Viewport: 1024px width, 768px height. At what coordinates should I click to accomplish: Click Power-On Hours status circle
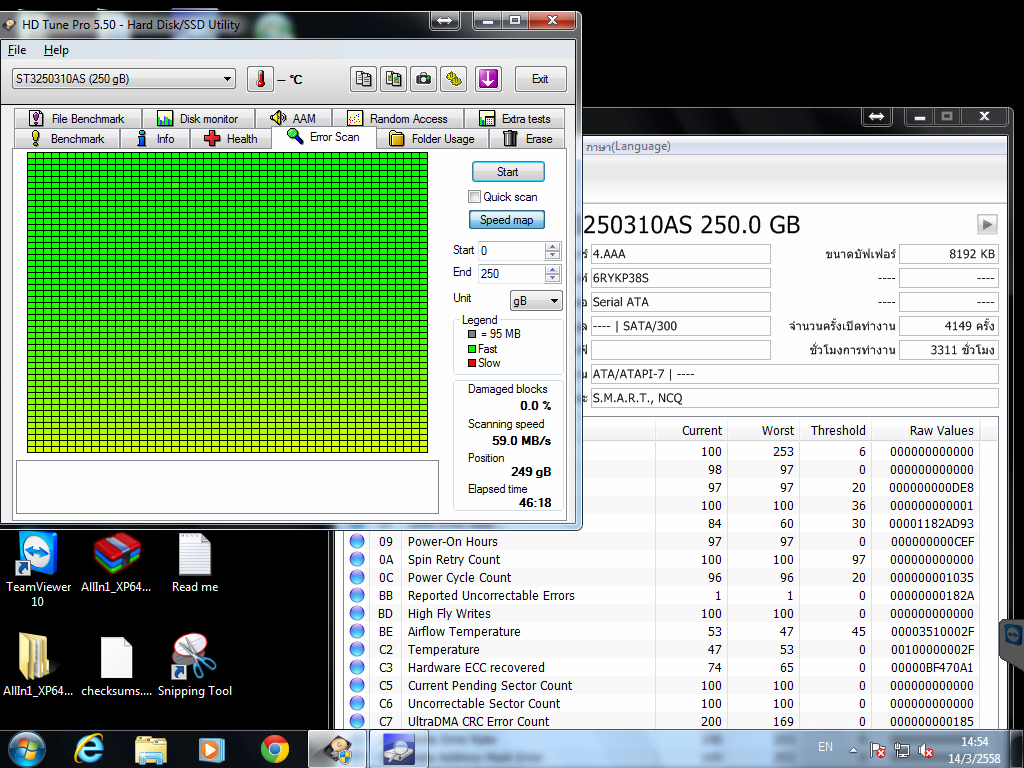357,541
